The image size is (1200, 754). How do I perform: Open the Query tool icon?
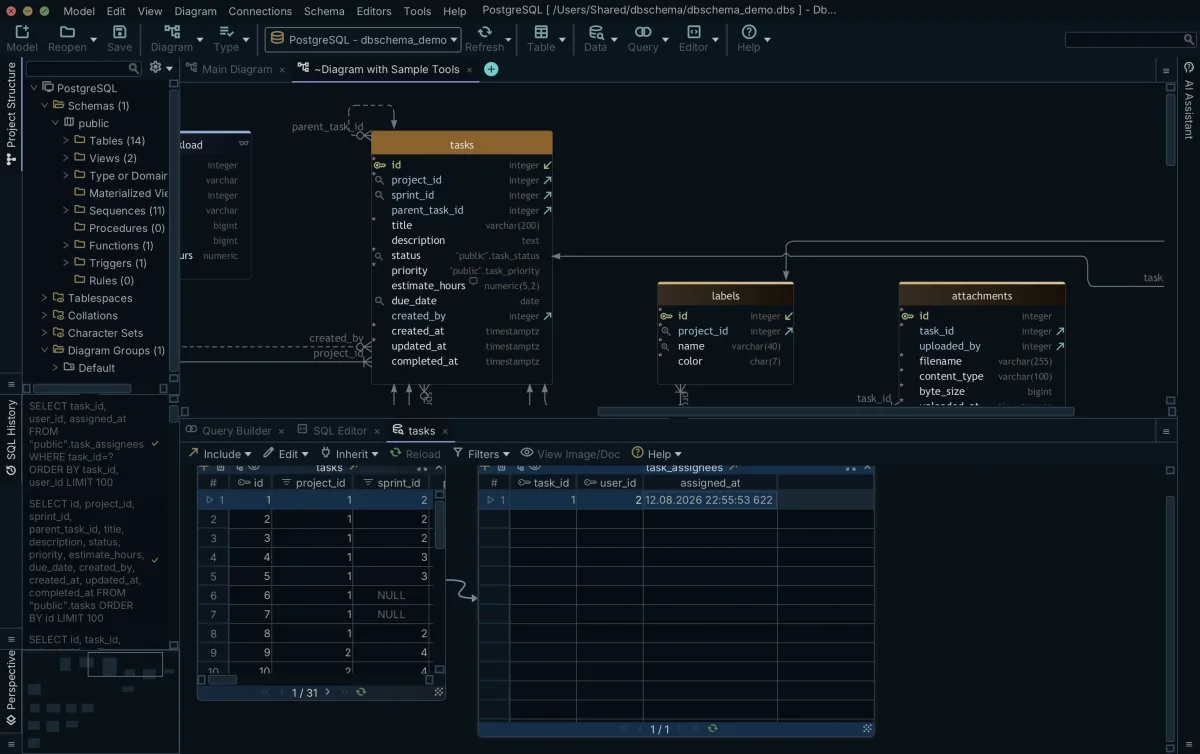[643, 33]
